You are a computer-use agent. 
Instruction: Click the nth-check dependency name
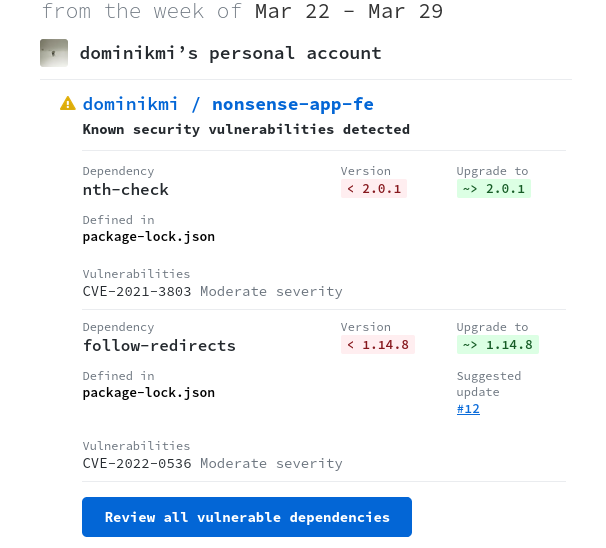click(x=126, y=189)
